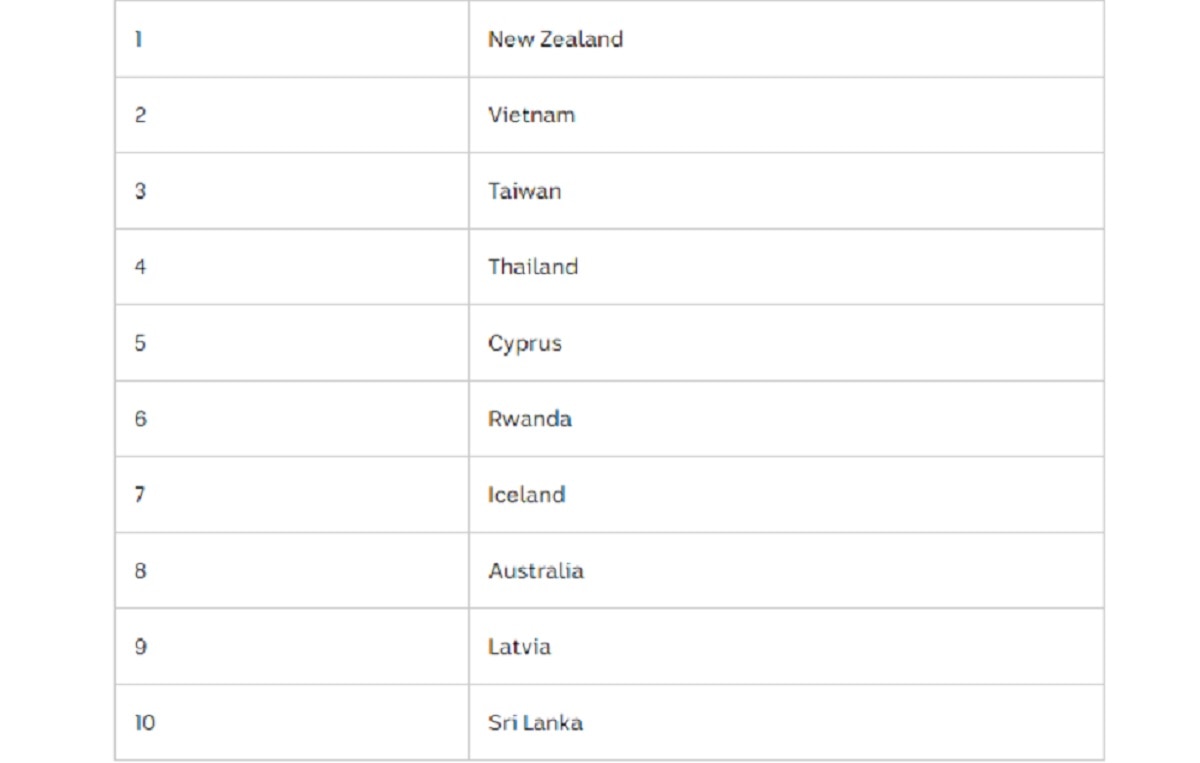Select the rank 6 cell
1200x763 pixels.
[x=140, y=419]
